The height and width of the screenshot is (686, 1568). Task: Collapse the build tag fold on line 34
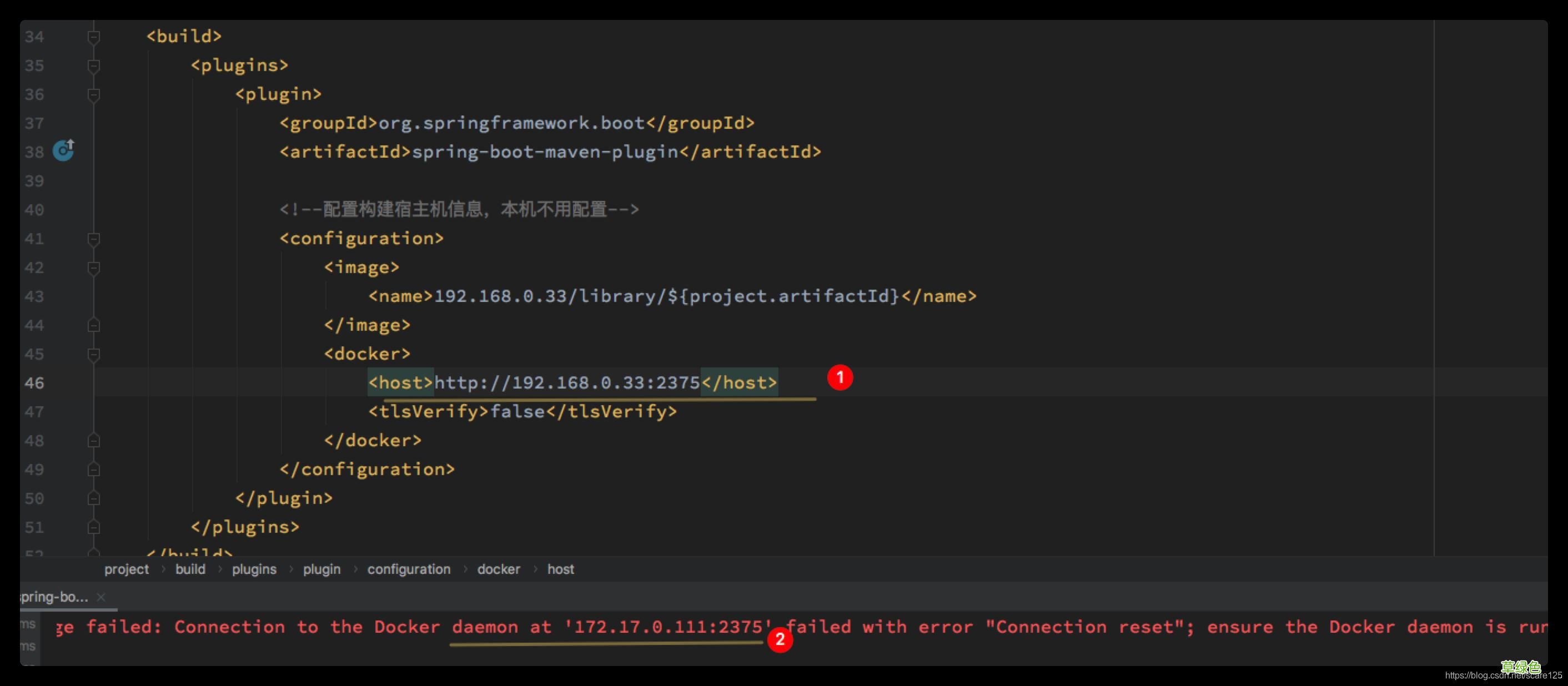[x=93, y=37]
